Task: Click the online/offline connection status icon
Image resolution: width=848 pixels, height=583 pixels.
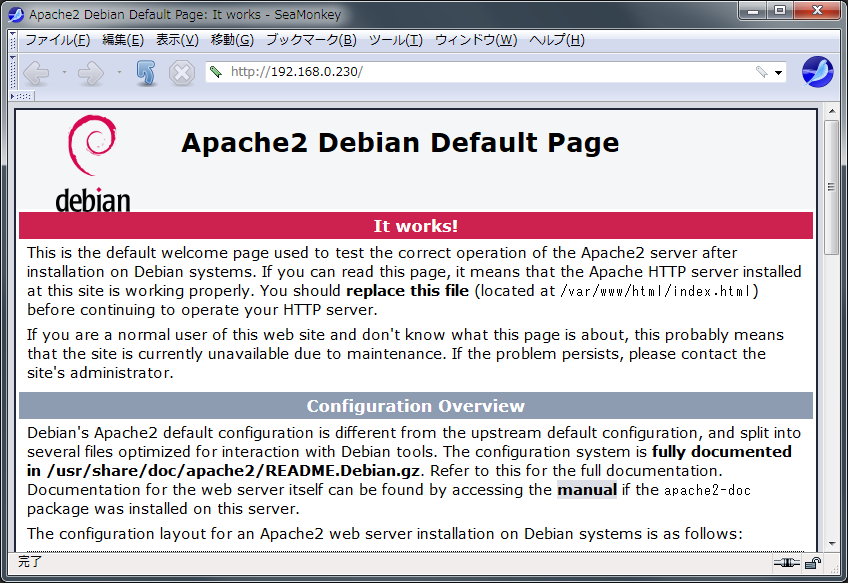Action: click(786, 563)
